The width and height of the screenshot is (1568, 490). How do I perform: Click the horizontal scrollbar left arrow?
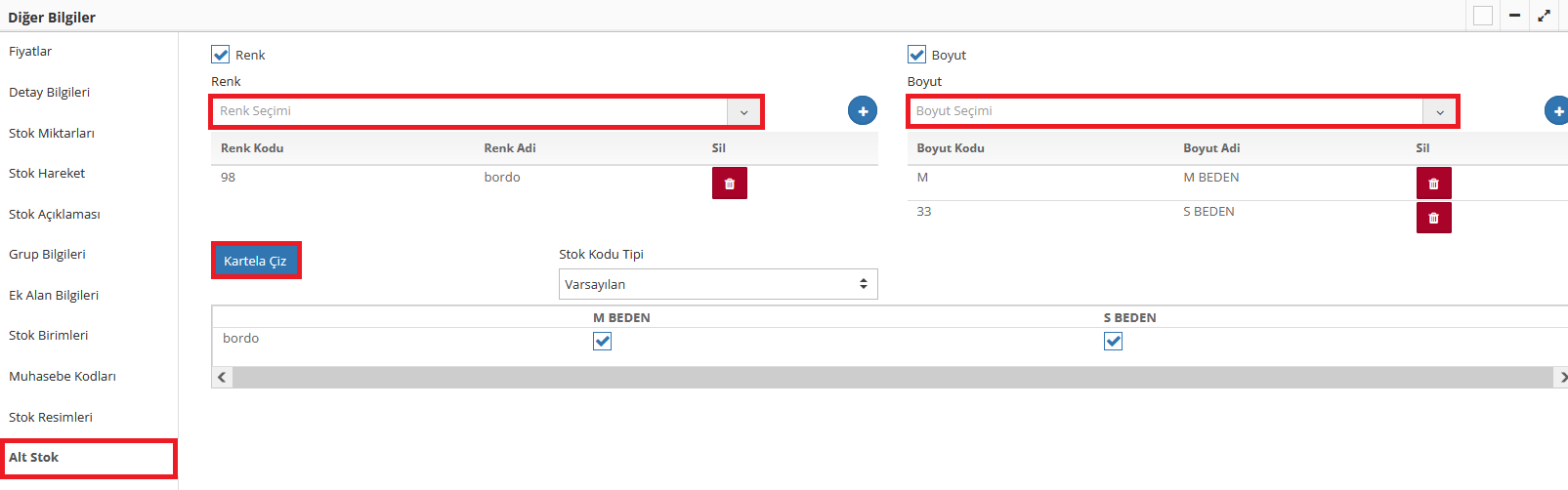[x=223, y=378]
